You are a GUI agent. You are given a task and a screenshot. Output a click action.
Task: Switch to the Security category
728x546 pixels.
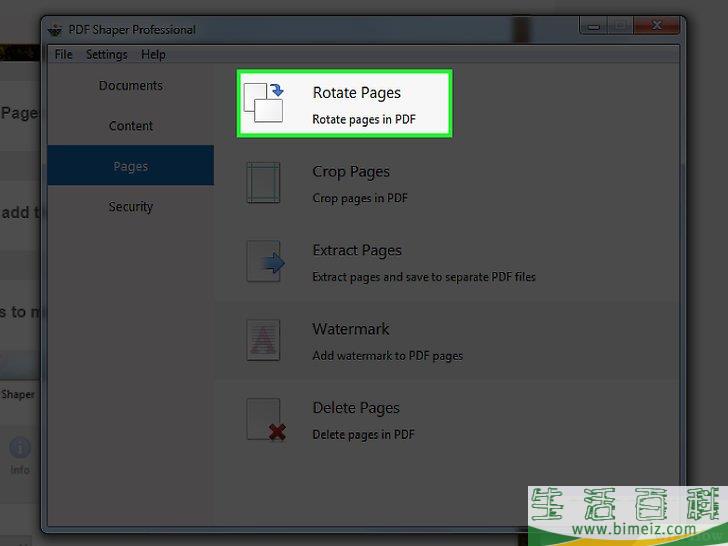pos(131,206)
